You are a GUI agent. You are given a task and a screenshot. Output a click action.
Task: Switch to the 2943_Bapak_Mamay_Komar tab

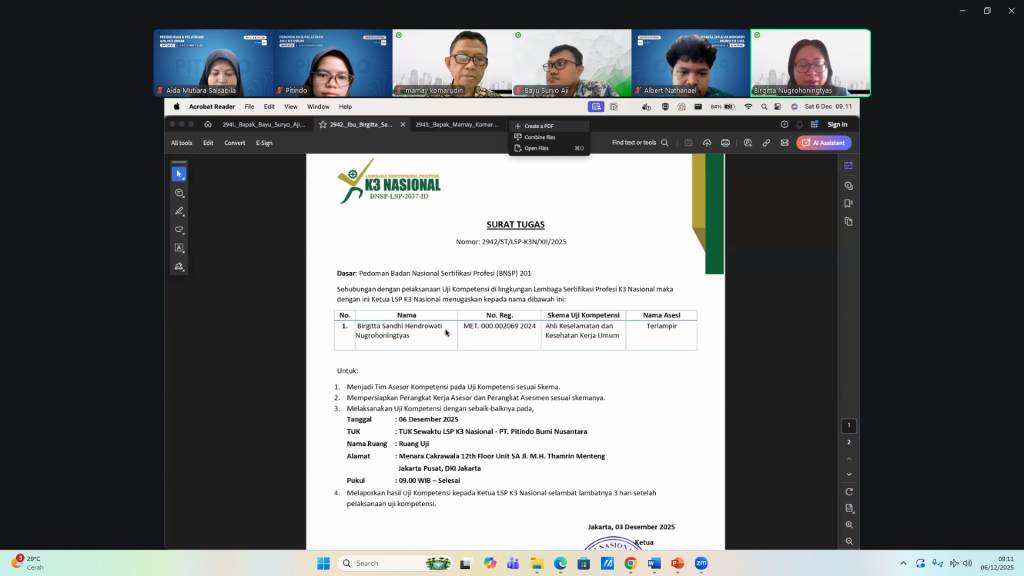[x=456, y=125]
